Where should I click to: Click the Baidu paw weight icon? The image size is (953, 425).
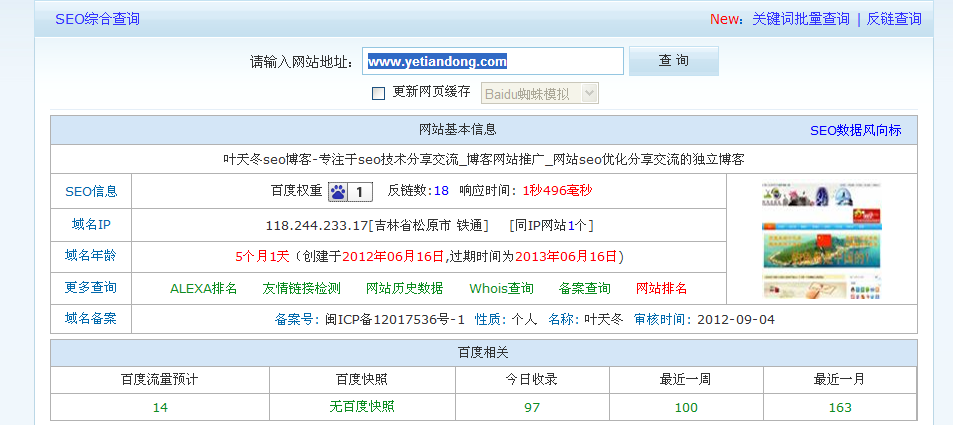coord(339,192)
